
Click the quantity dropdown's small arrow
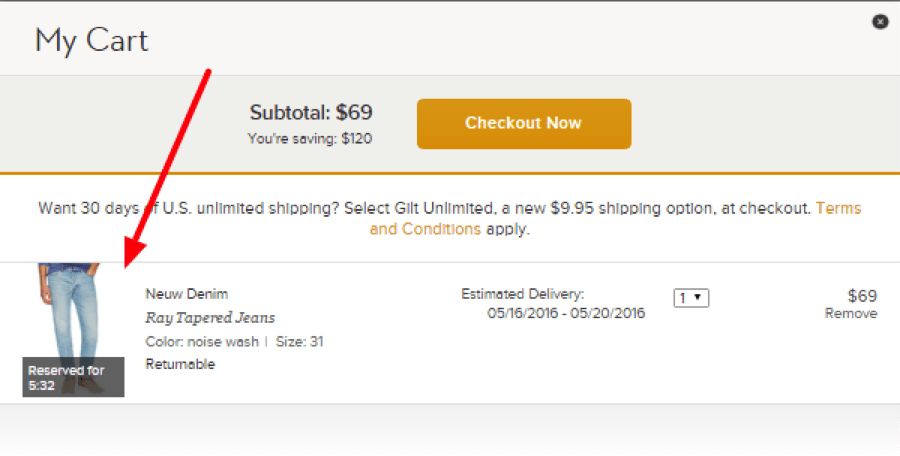(697, 297)
